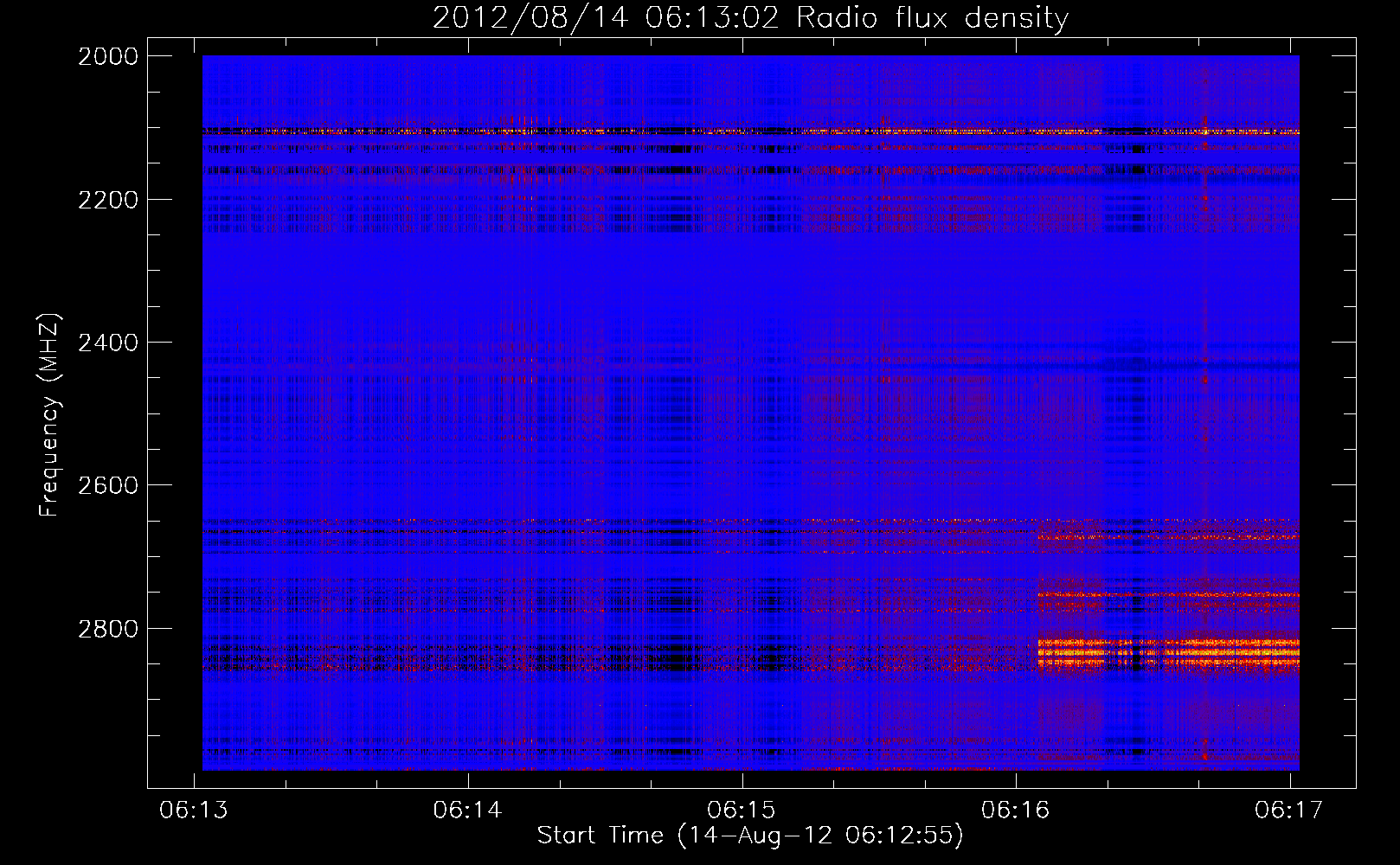Select the '2600' frequency axis label
This screenshot has width=1400, height=865.
(108, 485)
